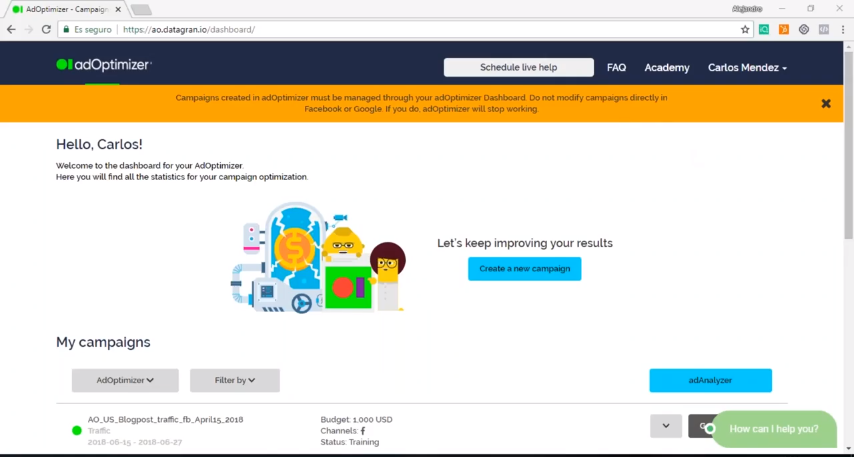The height and width of the screenshot is (457, 857).
Task: Click the Facebook channel icon
Action: pyautogui.click(x=363, y=431)
